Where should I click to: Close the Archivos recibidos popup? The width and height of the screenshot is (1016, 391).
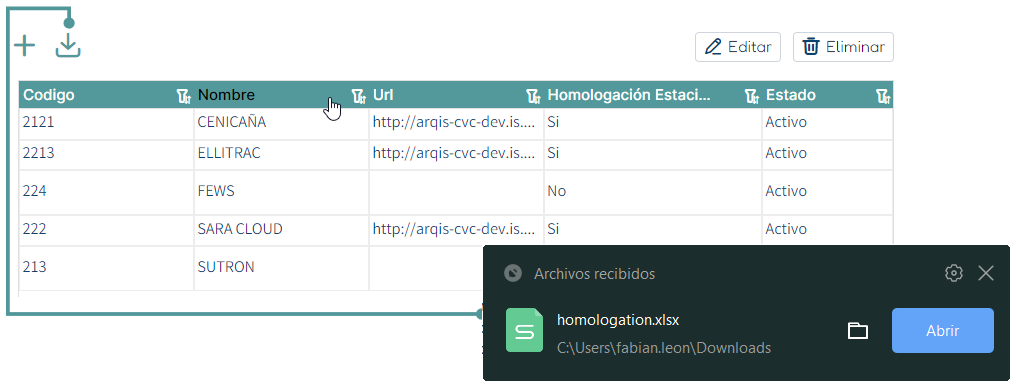pos(986,273)
